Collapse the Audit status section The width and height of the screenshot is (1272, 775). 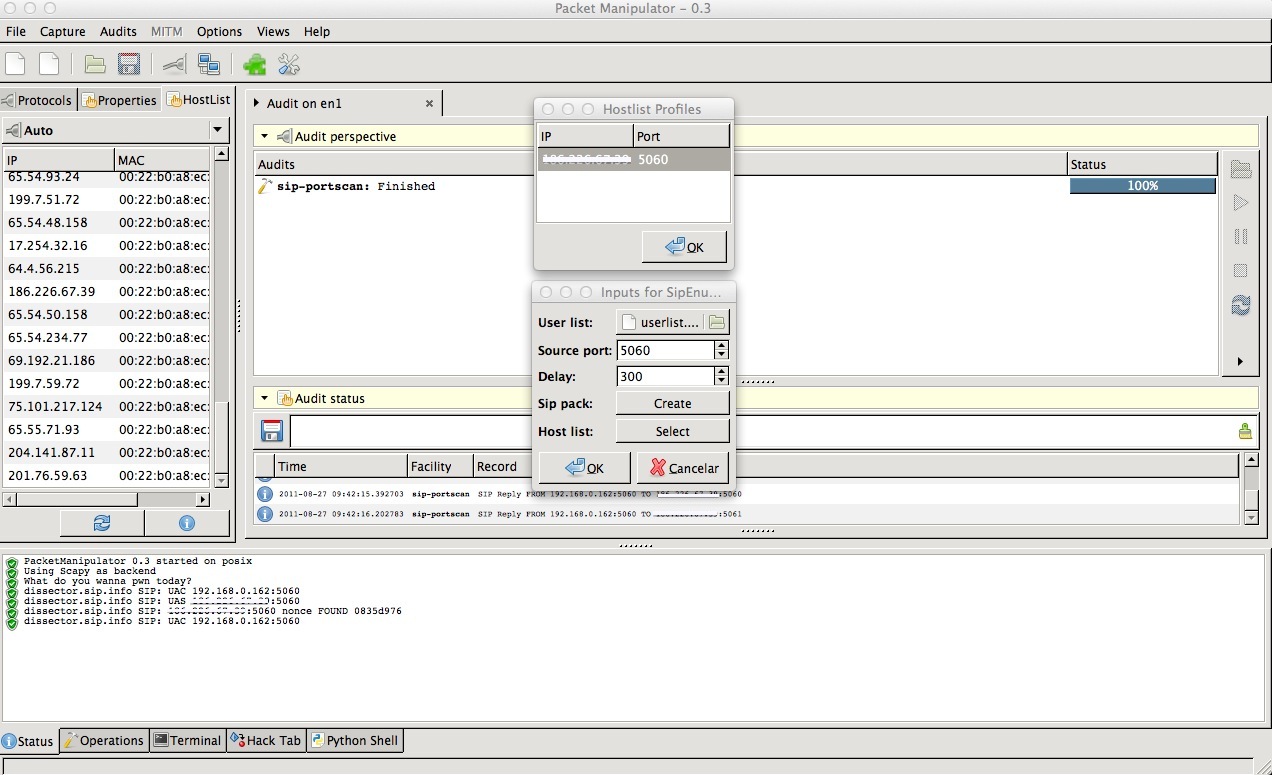click(264, 398)
